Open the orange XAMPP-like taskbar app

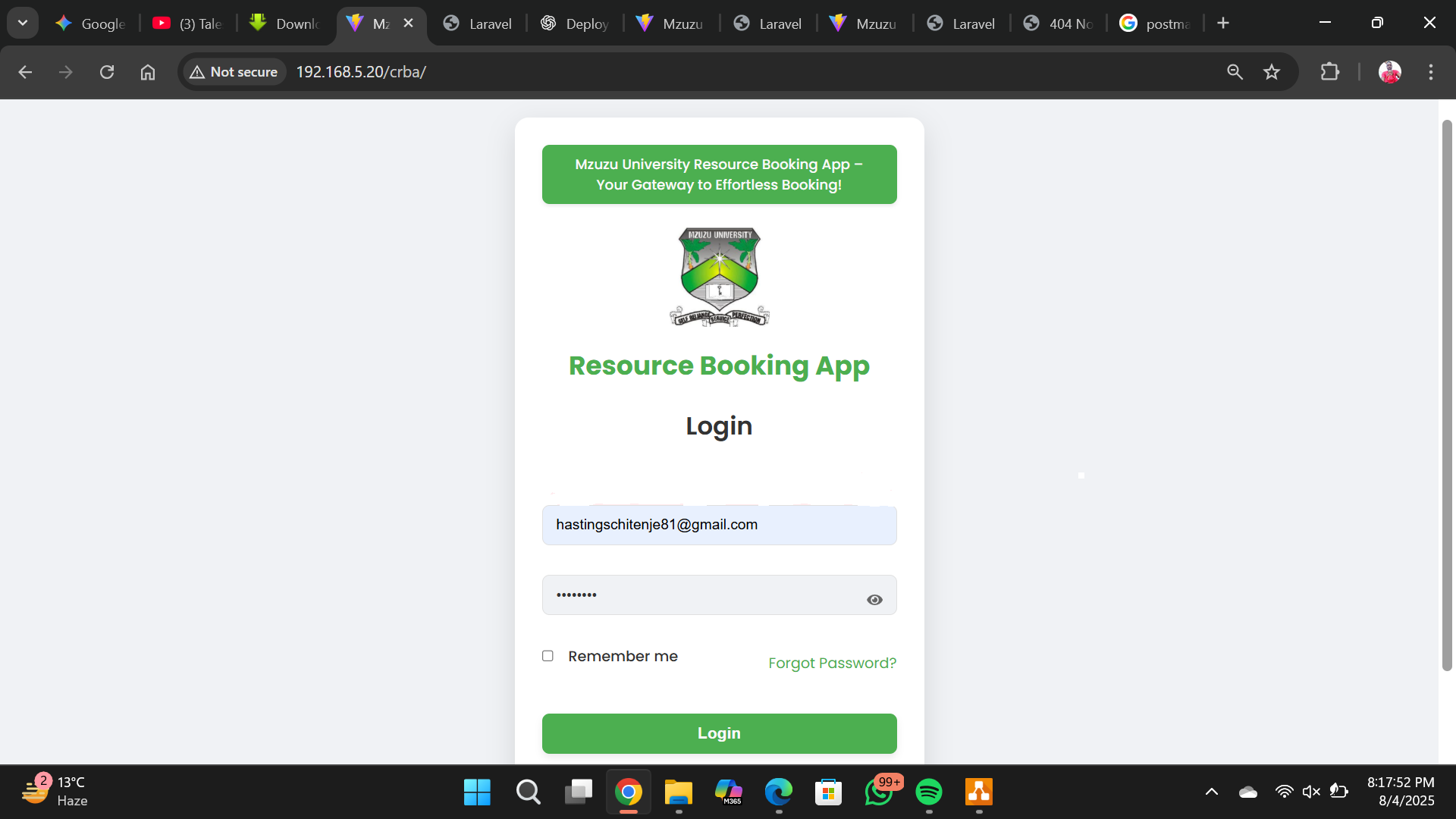tap(979, 792)
